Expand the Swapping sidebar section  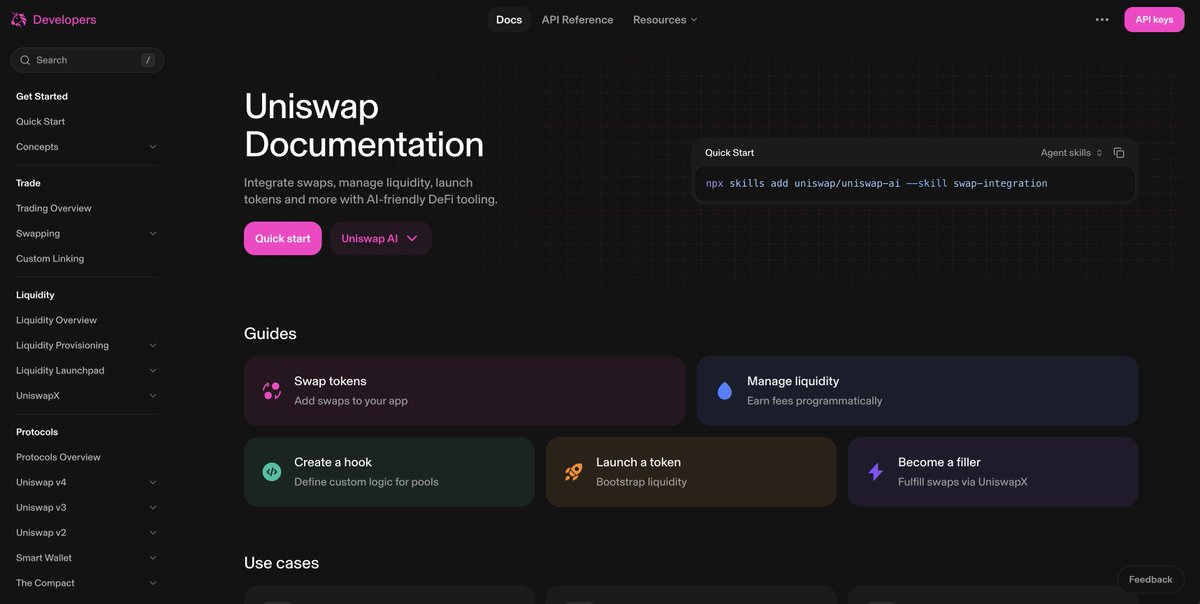(x=153, y=234)
